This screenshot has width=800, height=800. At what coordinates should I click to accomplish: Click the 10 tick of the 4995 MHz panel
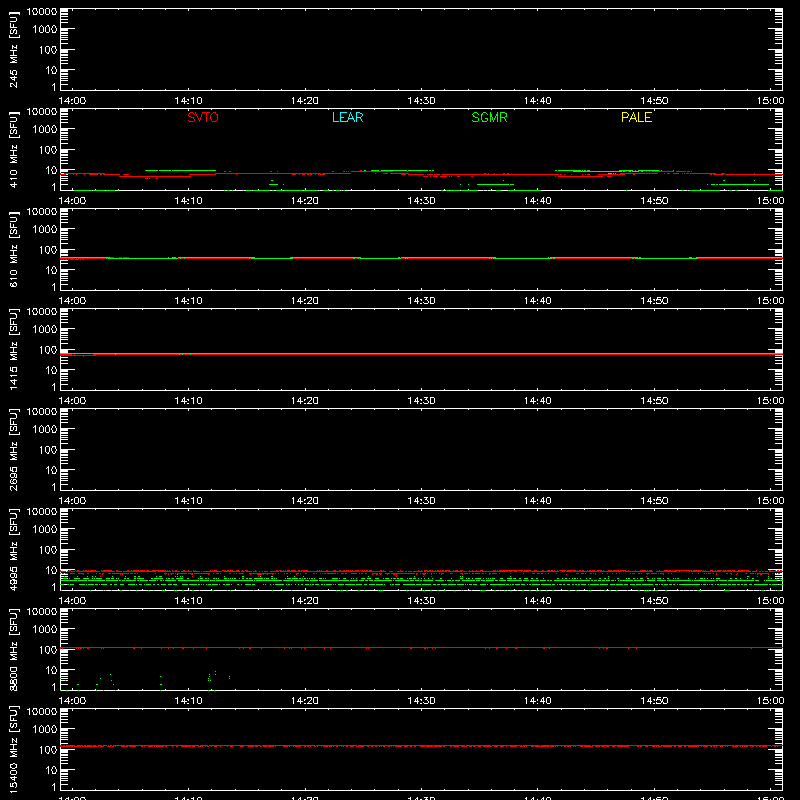[51, 570]
